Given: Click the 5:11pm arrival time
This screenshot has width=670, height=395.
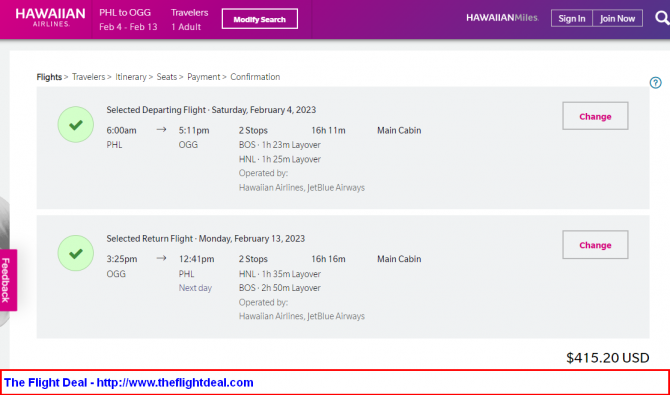Looking at the screenshot, I should click(194, 130).
